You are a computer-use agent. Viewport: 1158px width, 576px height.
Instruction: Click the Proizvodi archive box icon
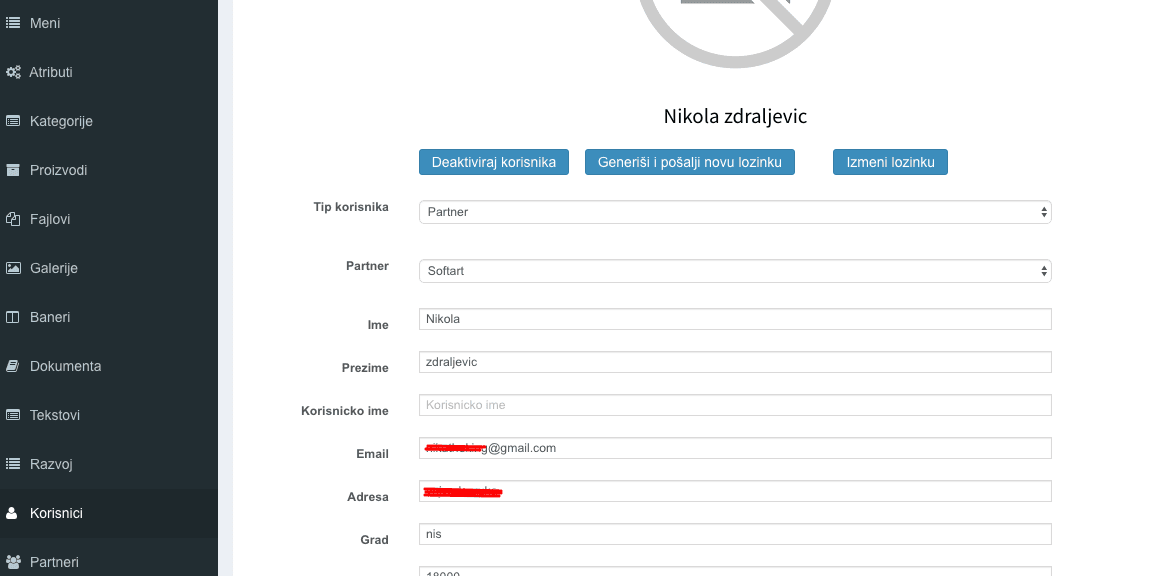14,170
